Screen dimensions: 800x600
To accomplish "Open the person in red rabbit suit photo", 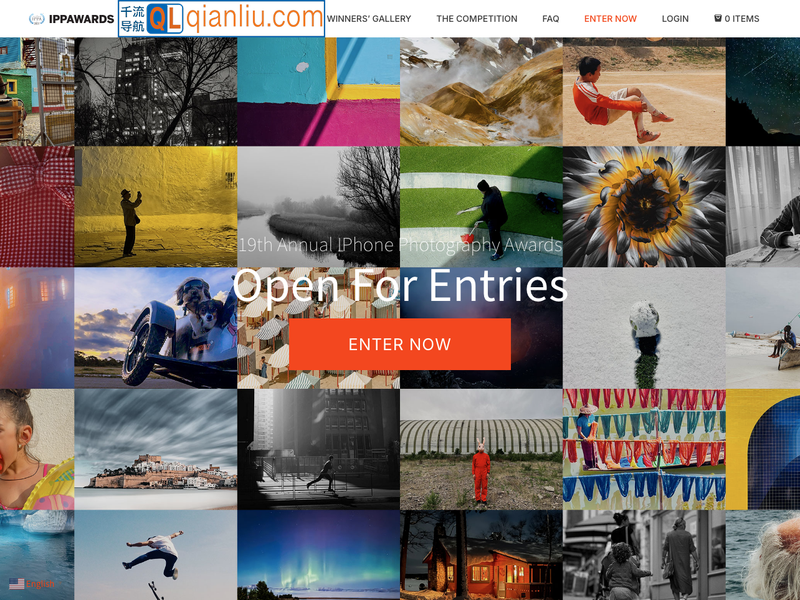I will click(481, 449).
